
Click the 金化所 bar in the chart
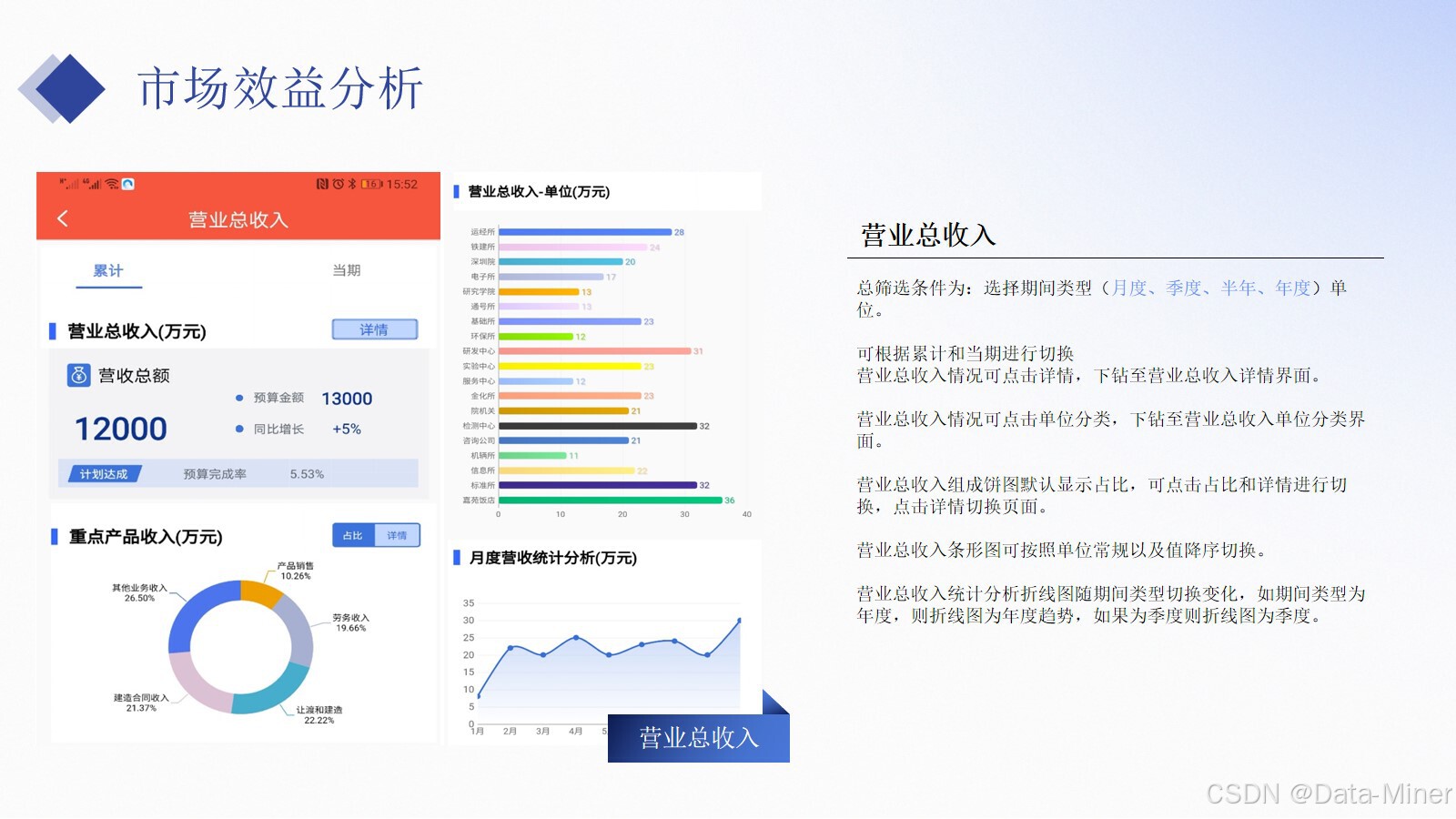coord(570,395)
